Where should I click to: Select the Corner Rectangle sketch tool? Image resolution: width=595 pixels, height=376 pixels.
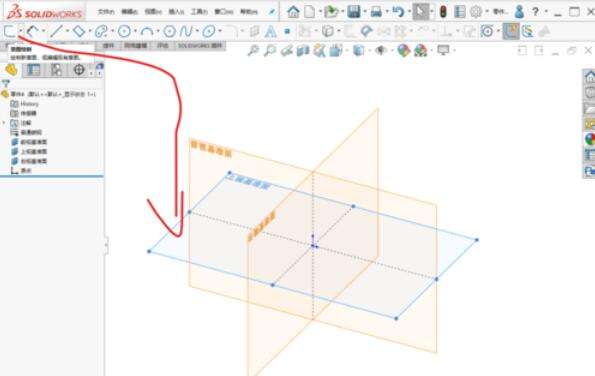pyautogui.click(x=10, y=31)
